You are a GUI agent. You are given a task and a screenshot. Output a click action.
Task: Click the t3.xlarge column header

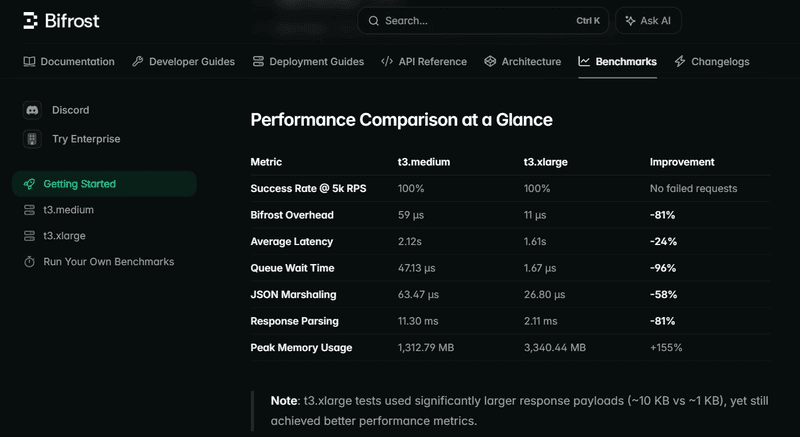click(545, 162)
